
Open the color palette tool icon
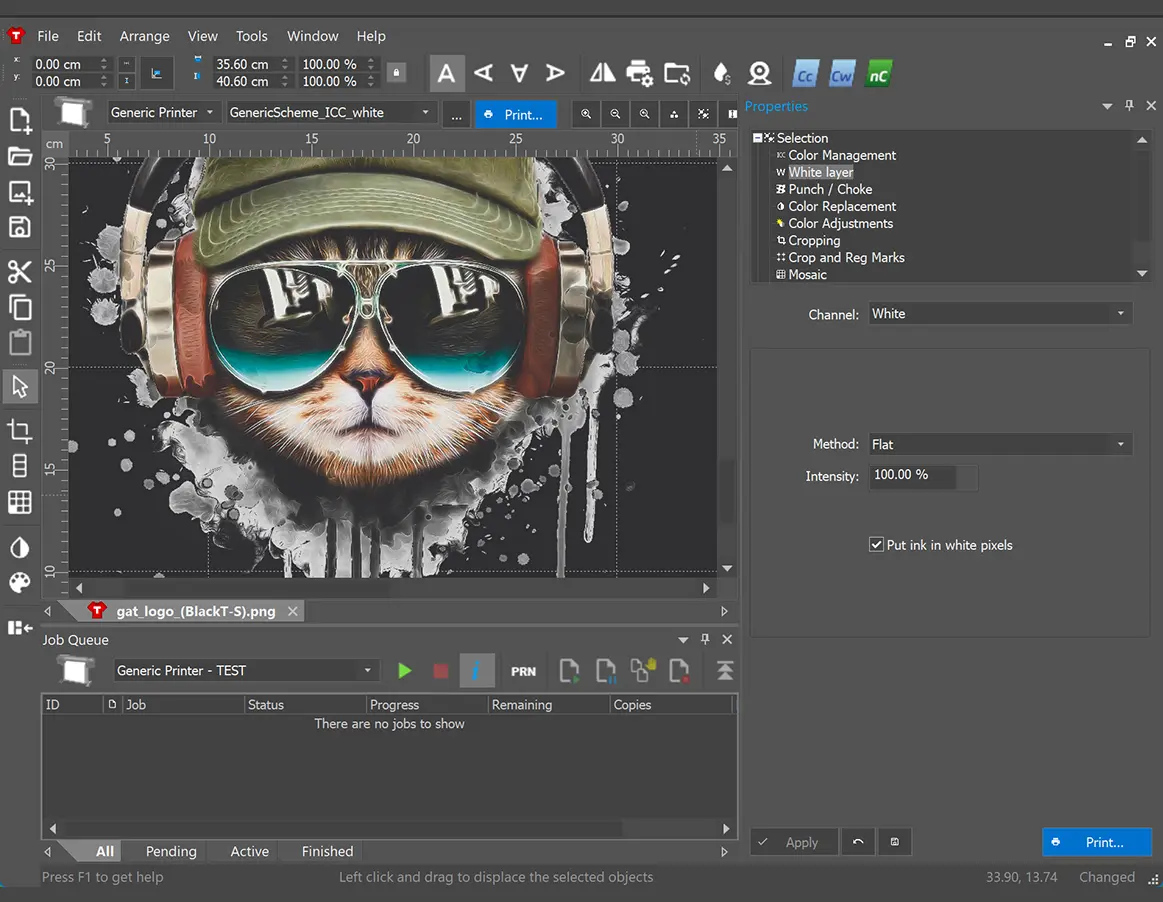[x=20, y=583]
